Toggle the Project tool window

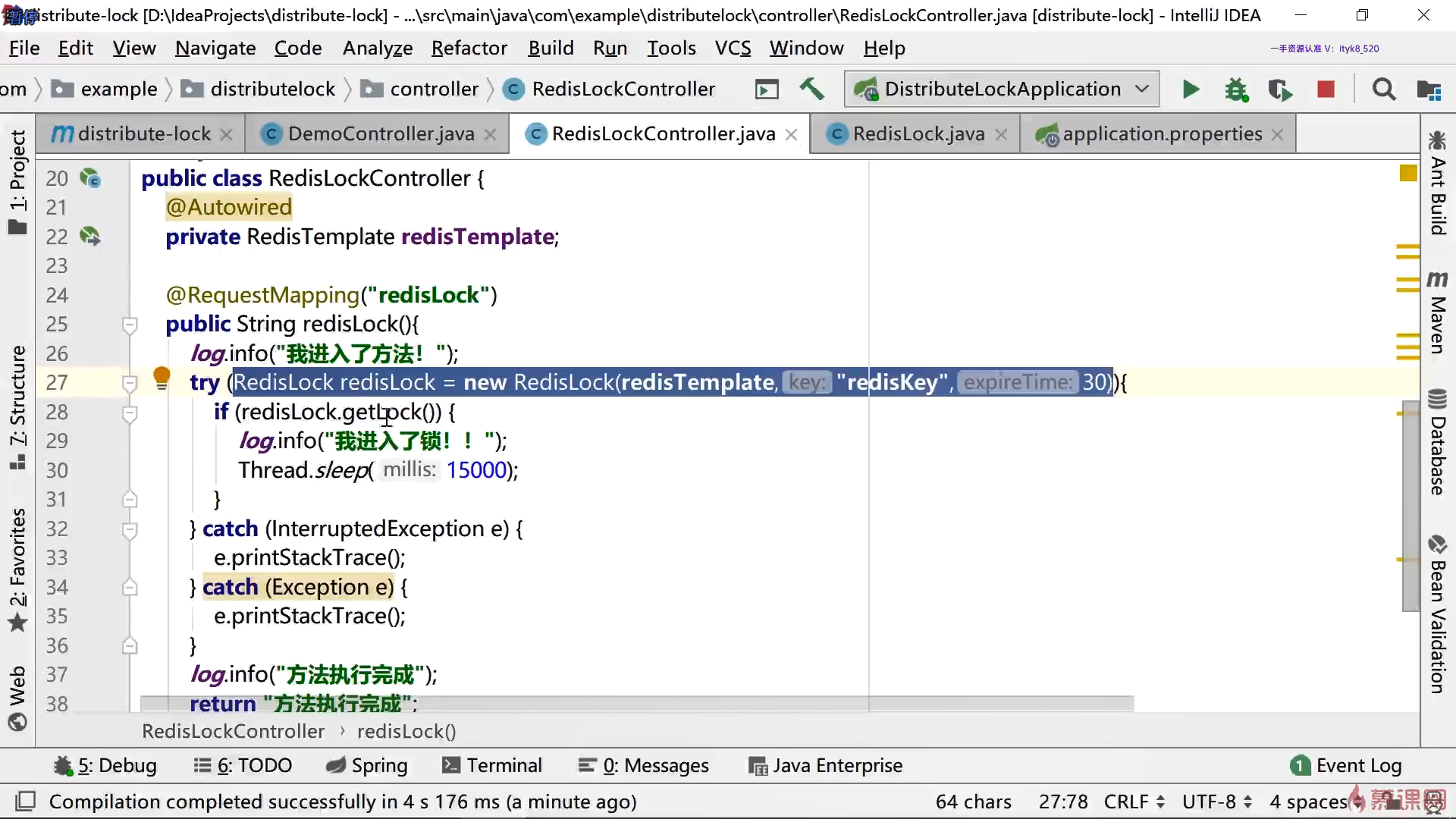click(18, 182)
